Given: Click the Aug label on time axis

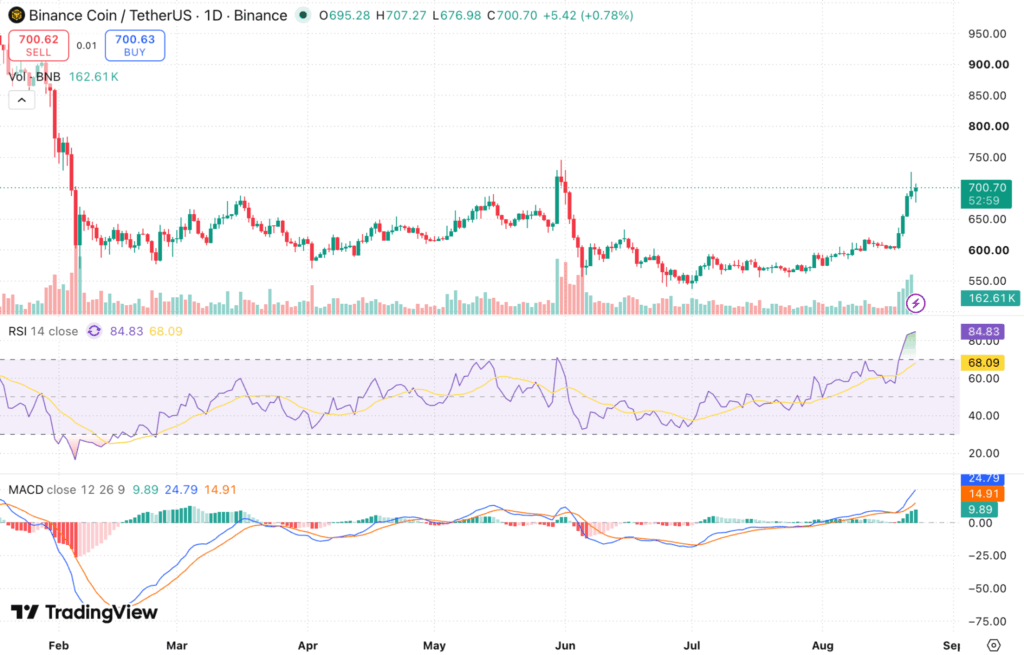Looking at the screenshot, I should pyautogui.click(x=822, y=645).
